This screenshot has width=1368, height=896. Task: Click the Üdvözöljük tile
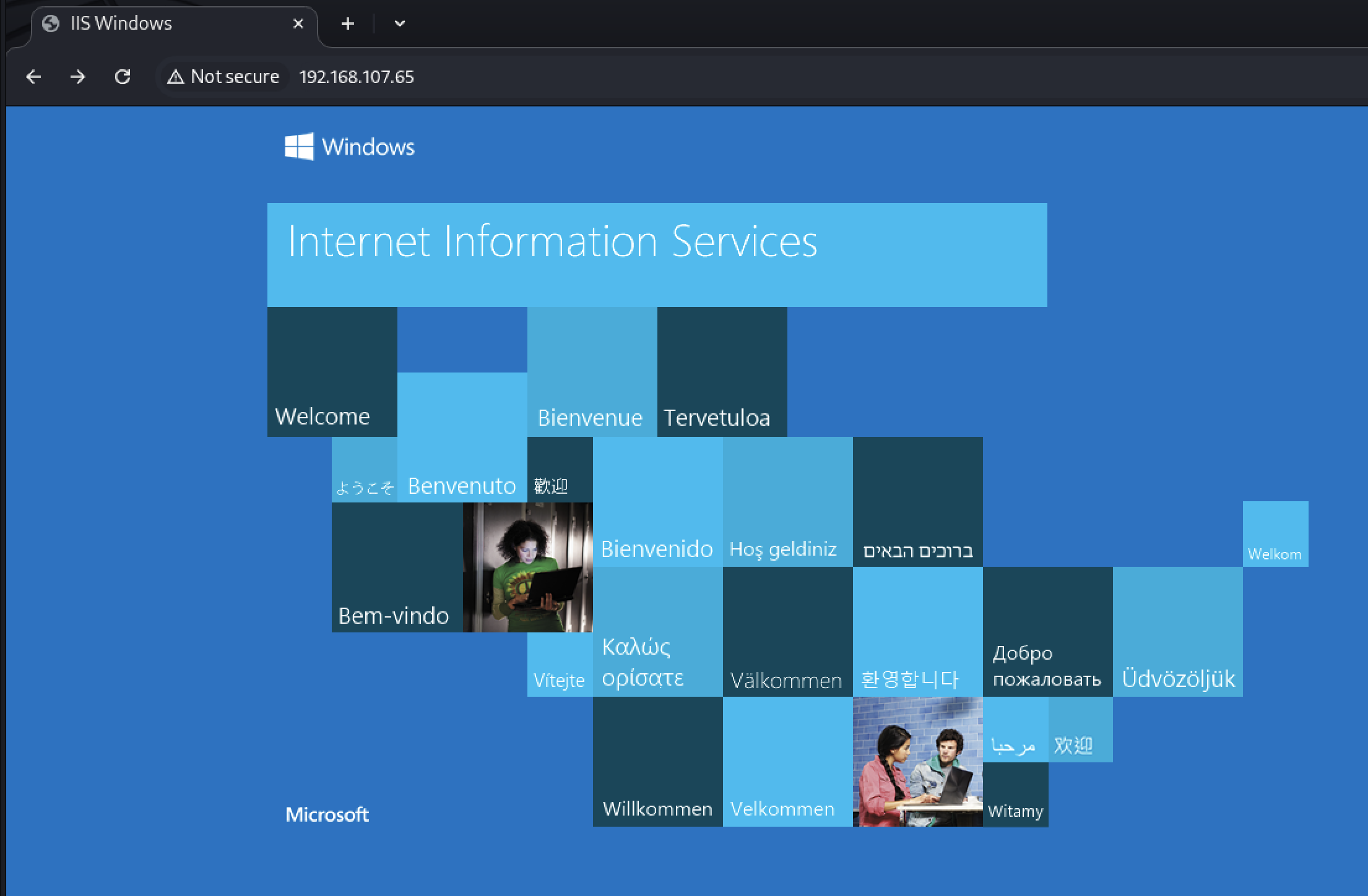click(1178, 632)
